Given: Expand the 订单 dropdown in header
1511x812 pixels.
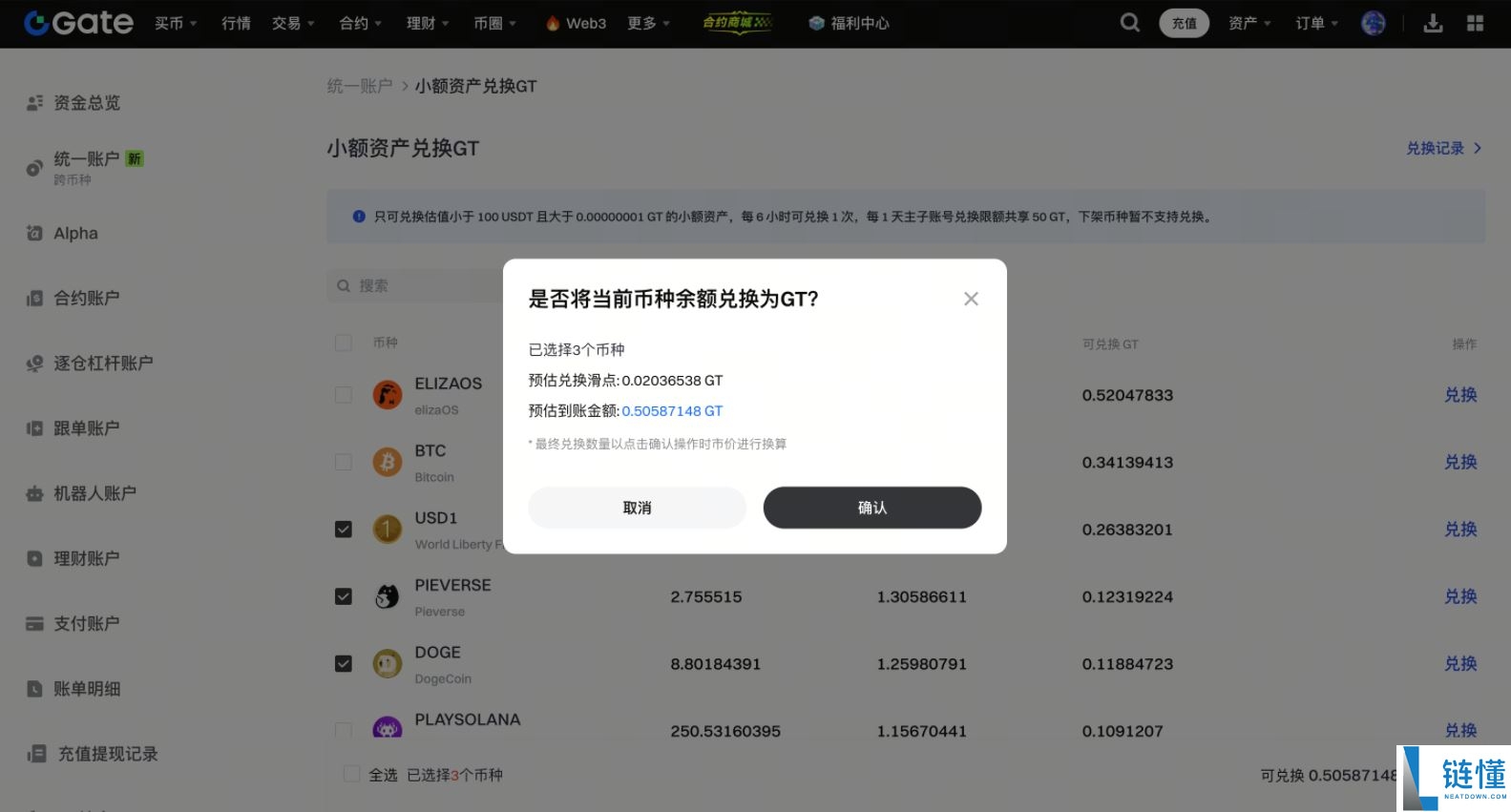Looking at the screenshot, I should click(1317, 23).
